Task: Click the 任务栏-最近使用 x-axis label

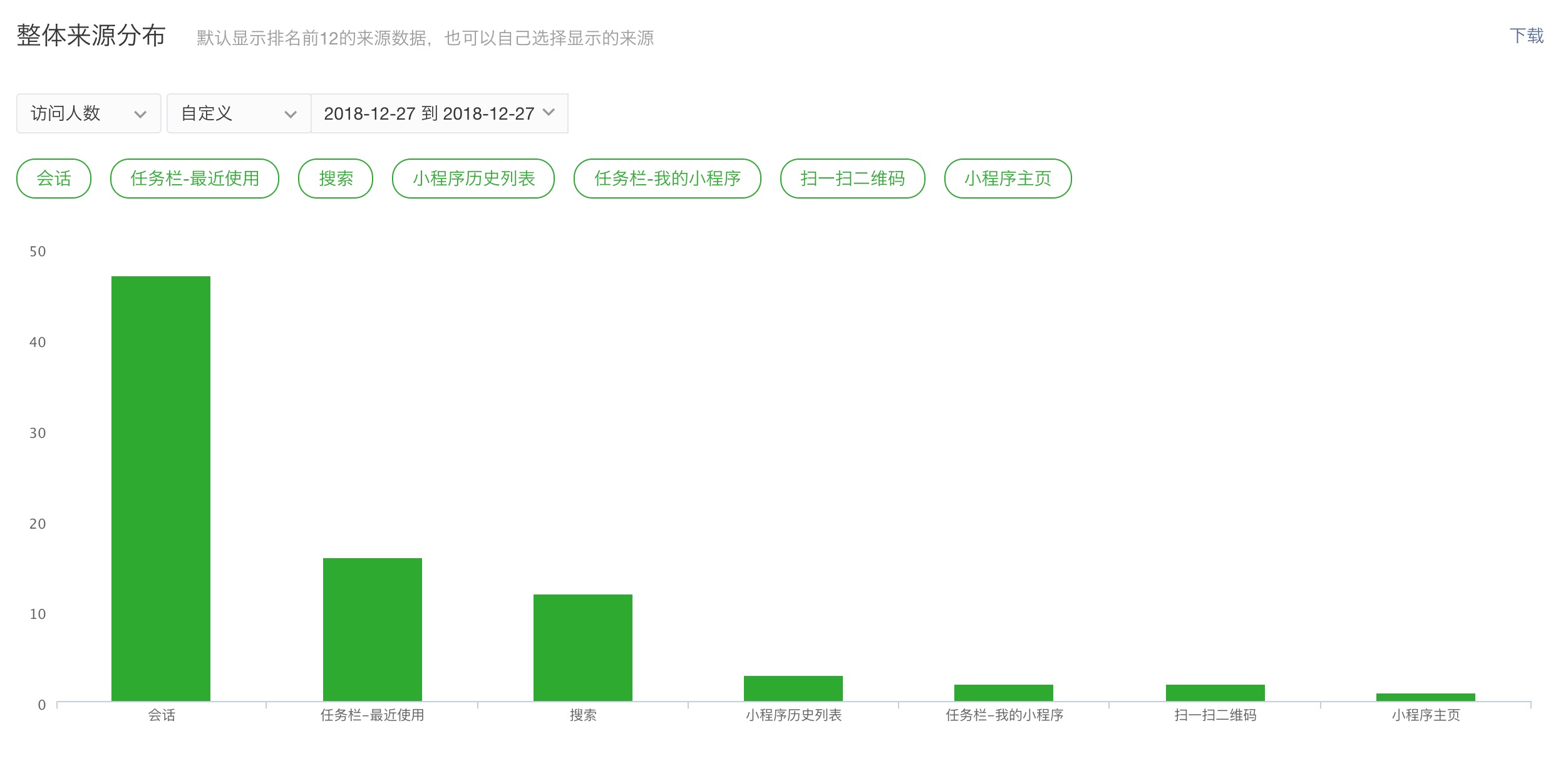Action: coord(373,715)
